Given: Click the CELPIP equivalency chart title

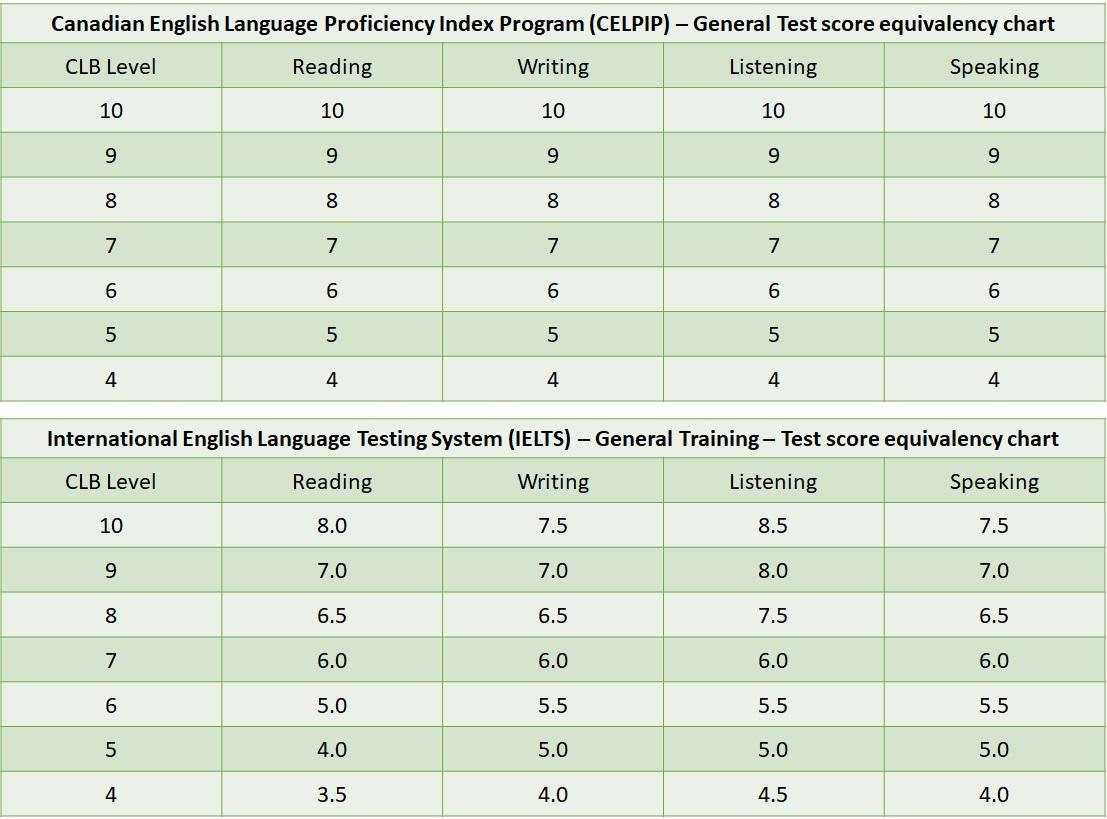Looking at the screenshot, I should [x=552, y=23].
